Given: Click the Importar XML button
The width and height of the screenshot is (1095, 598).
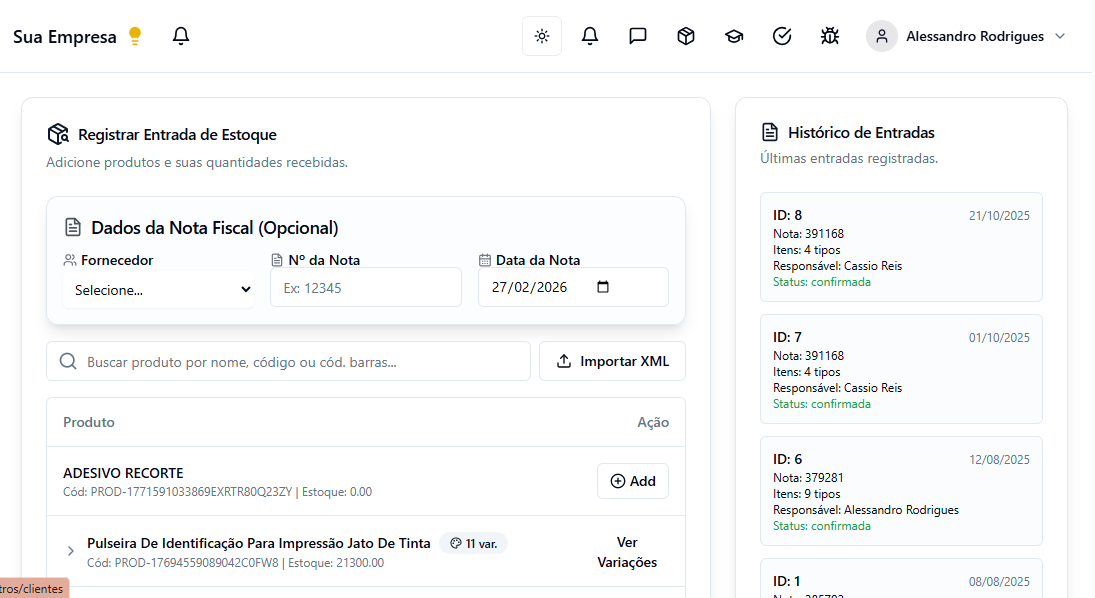Looking at the screenshot, I should (612, 361).
